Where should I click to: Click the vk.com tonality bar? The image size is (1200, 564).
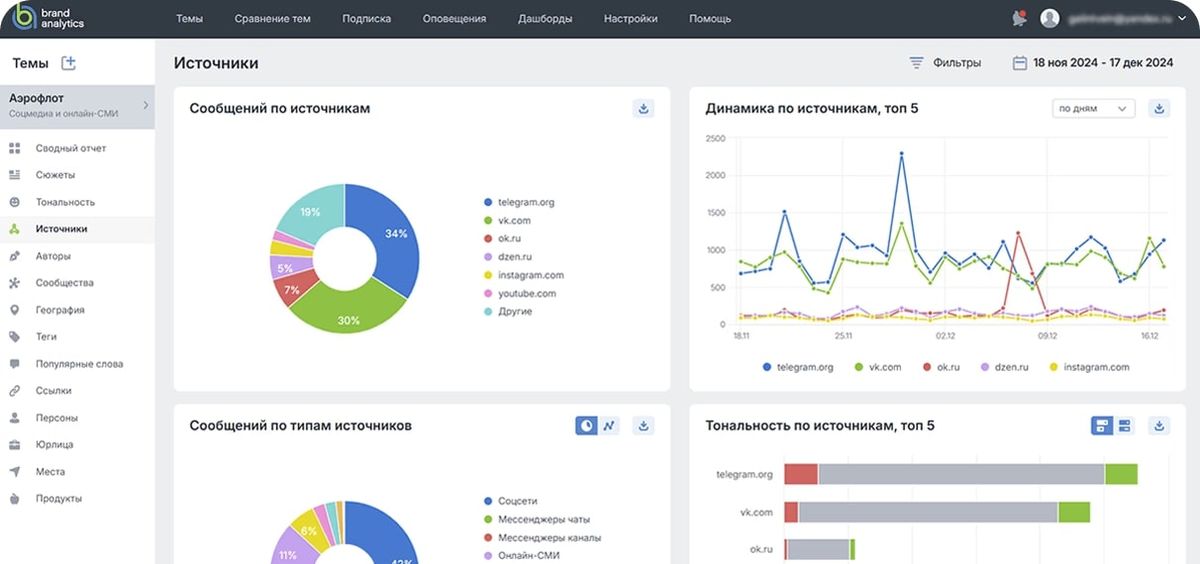937,512
